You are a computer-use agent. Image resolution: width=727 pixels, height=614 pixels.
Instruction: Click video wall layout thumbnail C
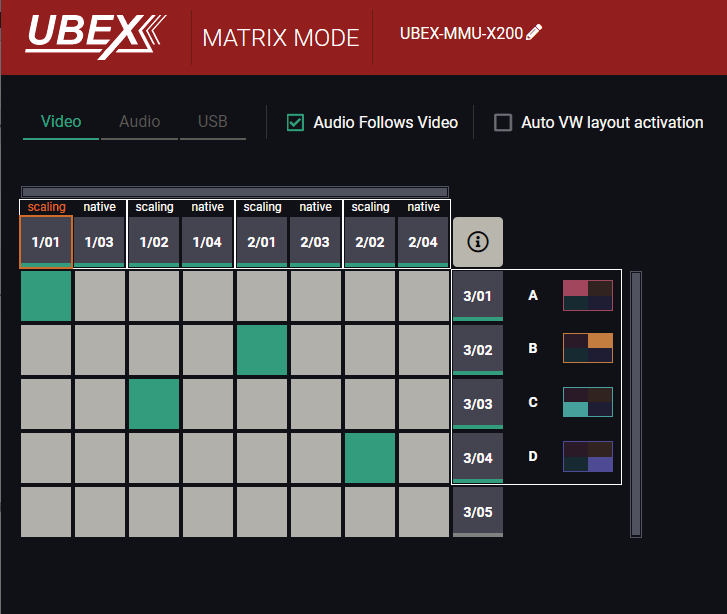pos(588,402)
